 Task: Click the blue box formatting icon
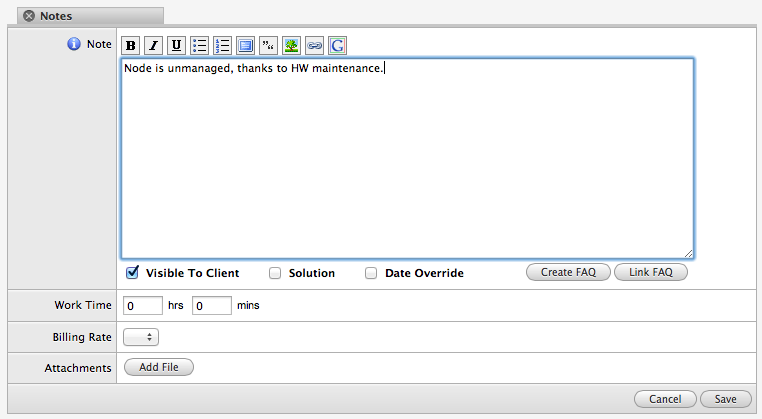point(245,46)
